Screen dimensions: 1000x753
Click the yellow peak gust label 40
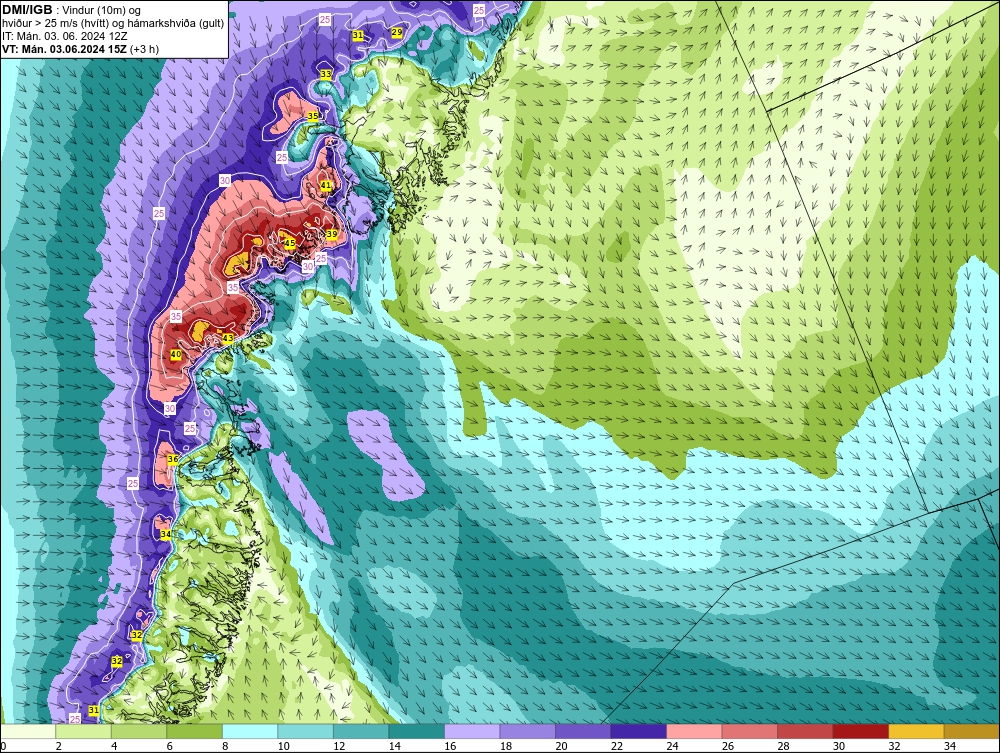[x=176, y=355]
